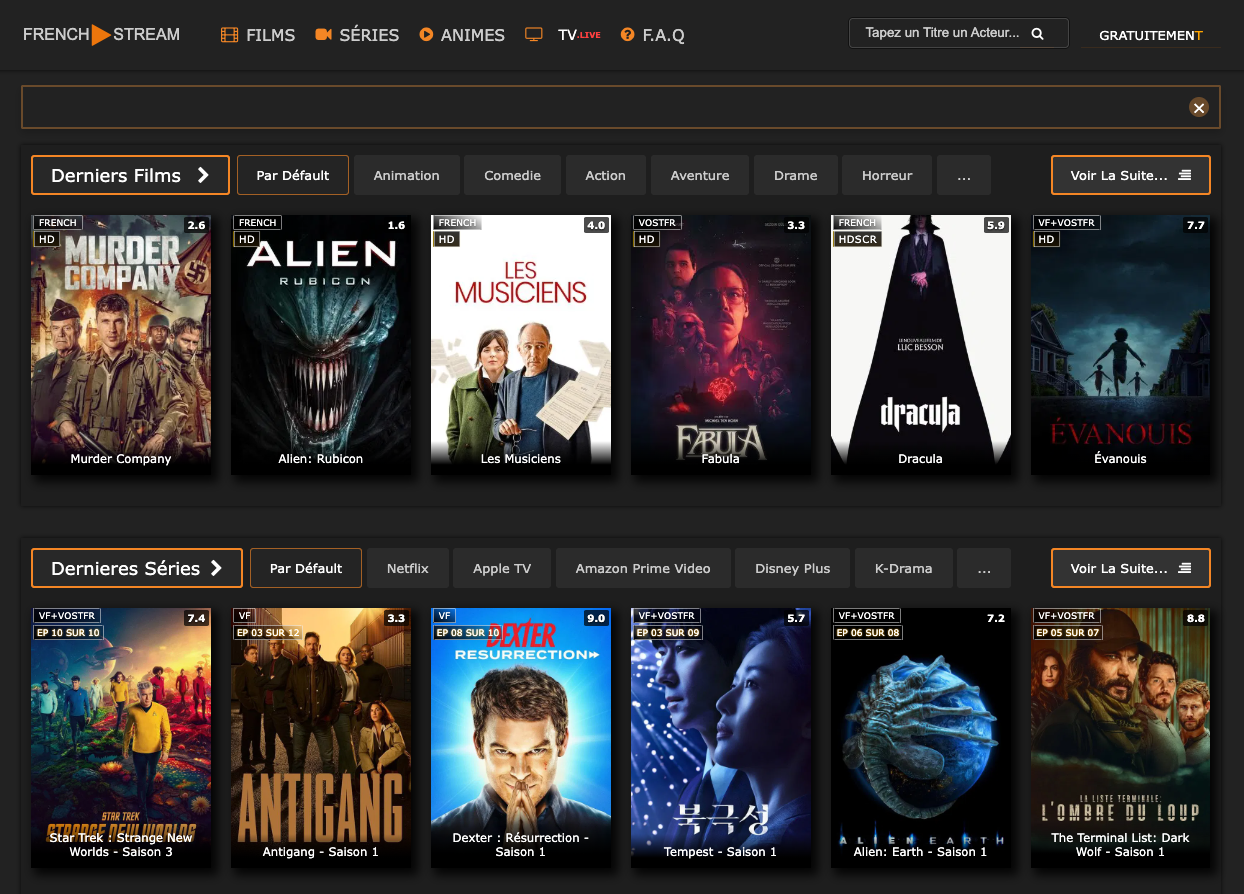Expand Derniers Films section via chevron
The width and height of the screenshot is (1244, 894).
click(x=203, y=175)
